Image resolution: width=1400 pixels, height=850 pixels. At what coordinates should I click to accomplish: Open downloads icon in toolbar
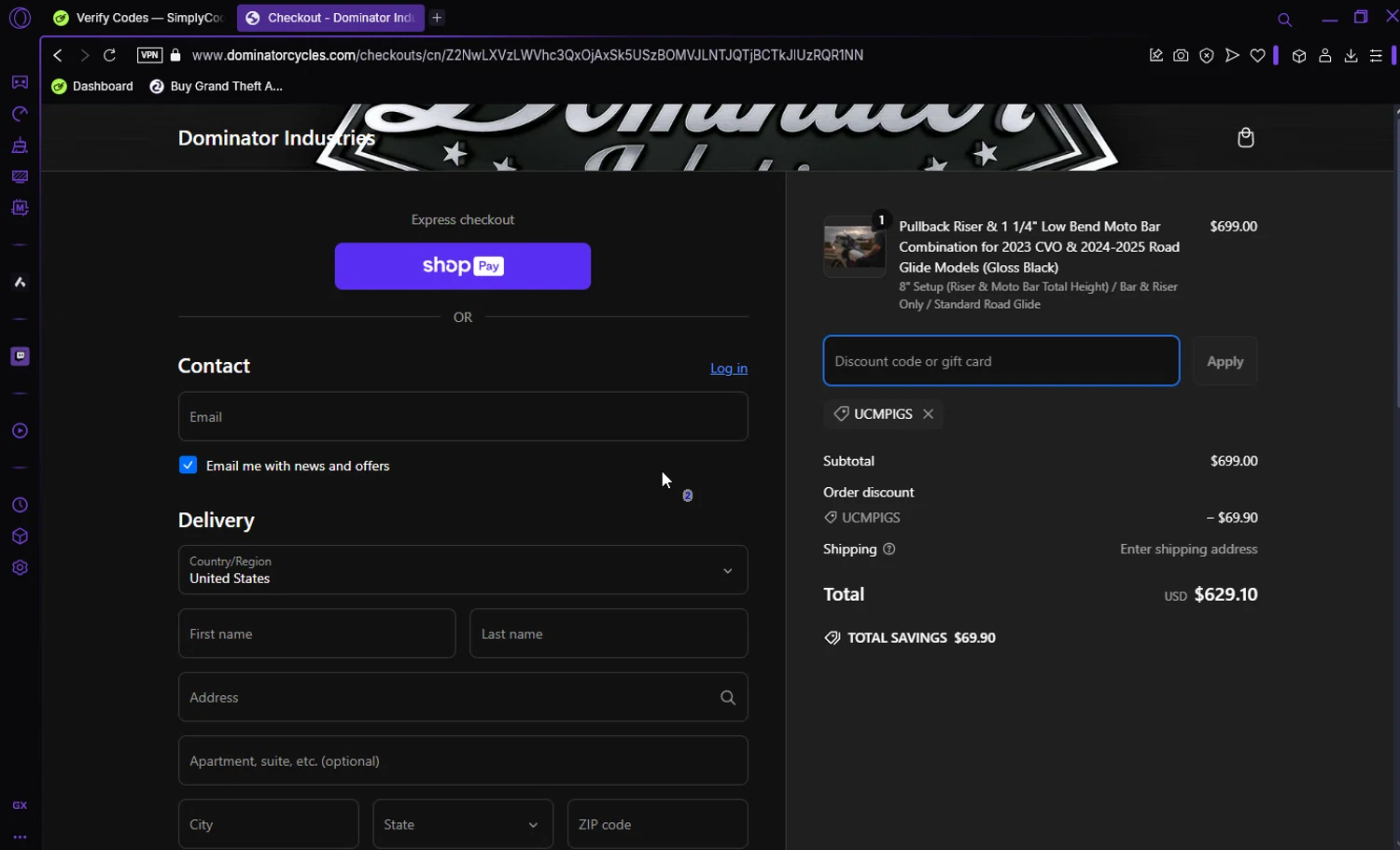coord(1351,56)
